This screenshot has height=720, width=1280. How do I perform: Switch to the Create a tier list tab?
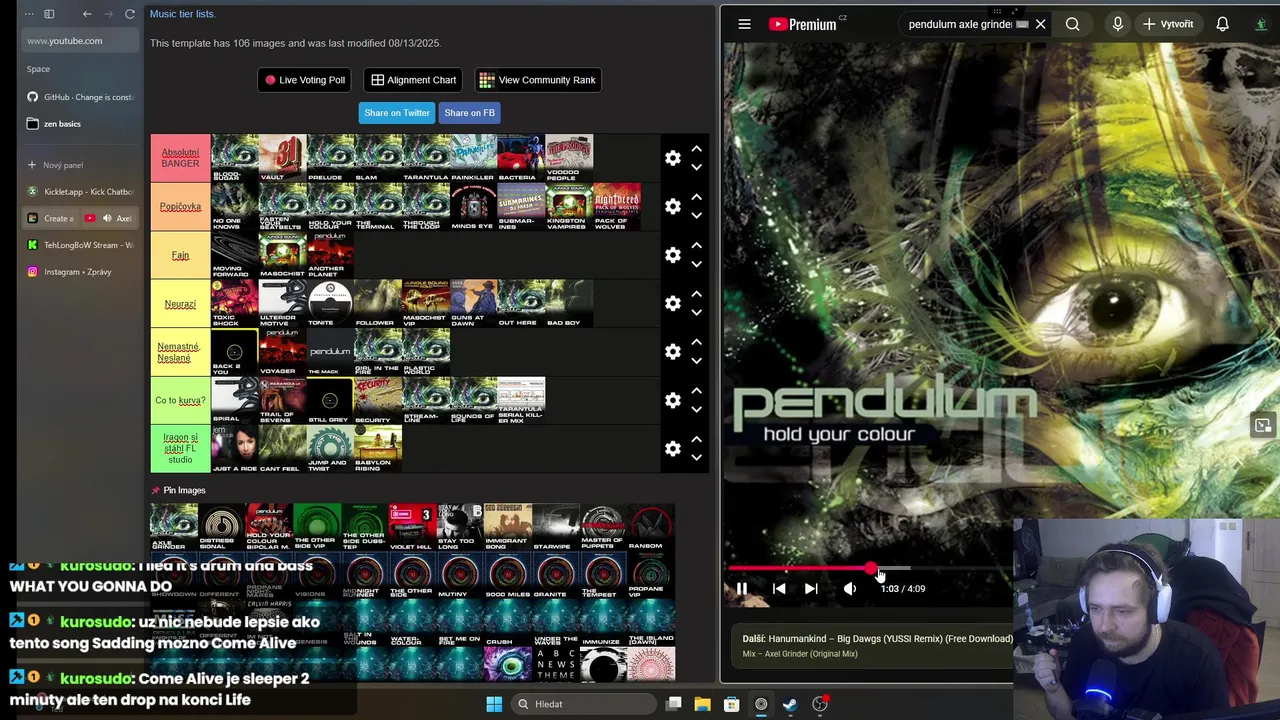coord(50,218)
